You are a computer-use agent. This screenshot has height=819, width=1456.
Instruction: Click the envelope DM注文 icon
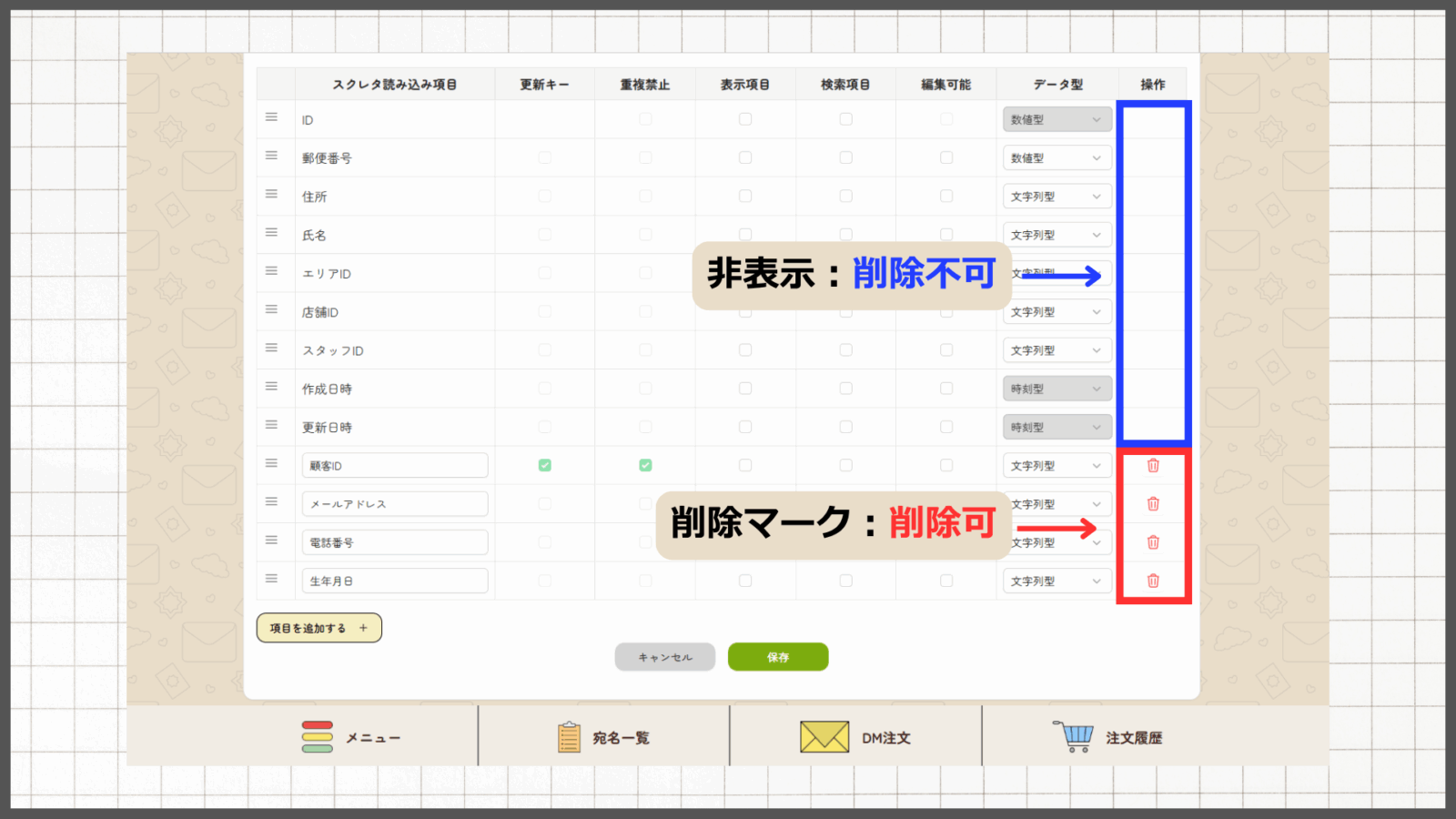824,737
